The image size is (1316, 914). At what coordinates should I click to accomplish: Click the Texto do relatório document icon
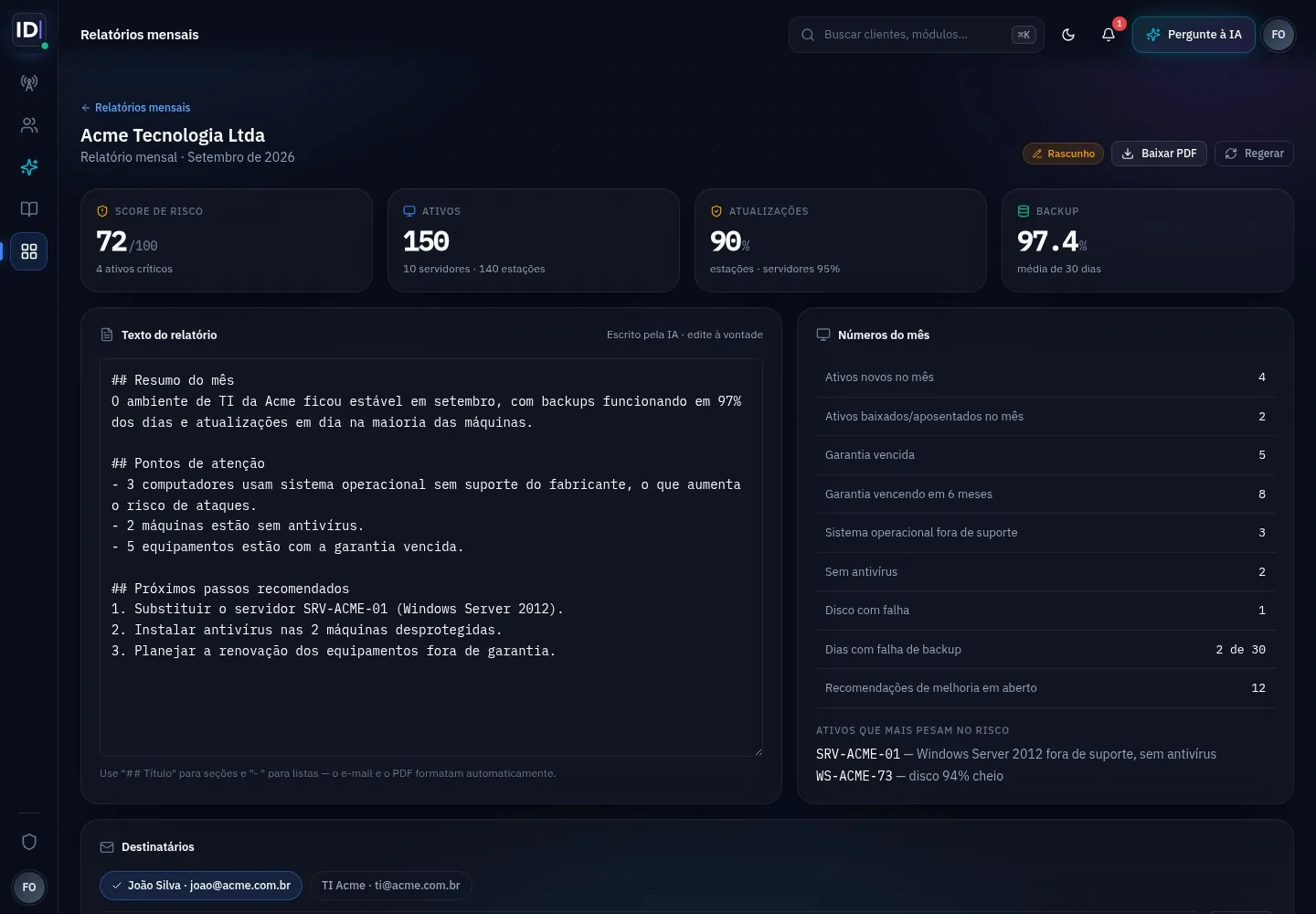(107, 335)
